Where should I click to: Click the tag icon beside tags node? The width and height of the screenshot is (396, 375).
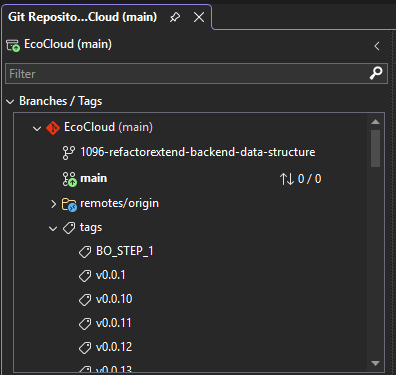click(x=69, y=228)
